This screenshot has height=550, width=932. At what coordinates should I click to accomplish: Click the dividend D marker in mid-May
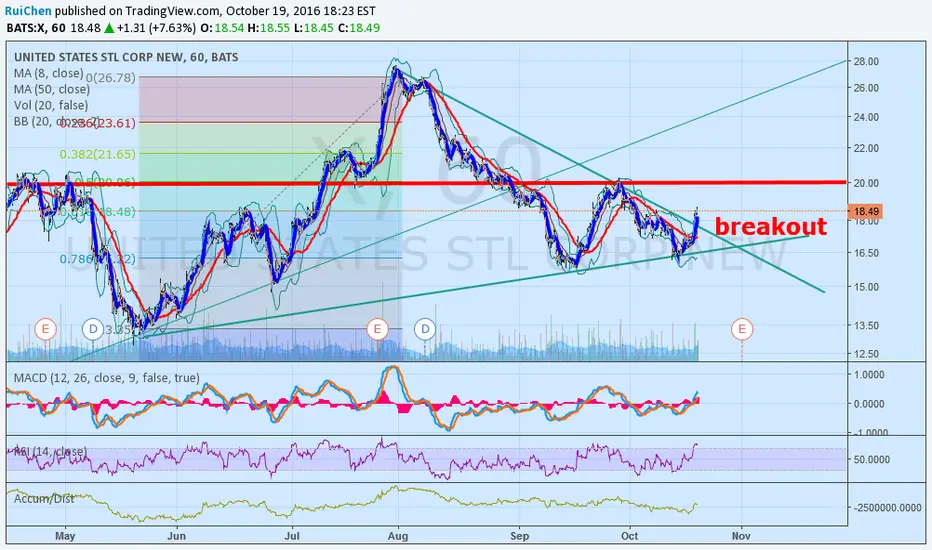click(93, 329)
